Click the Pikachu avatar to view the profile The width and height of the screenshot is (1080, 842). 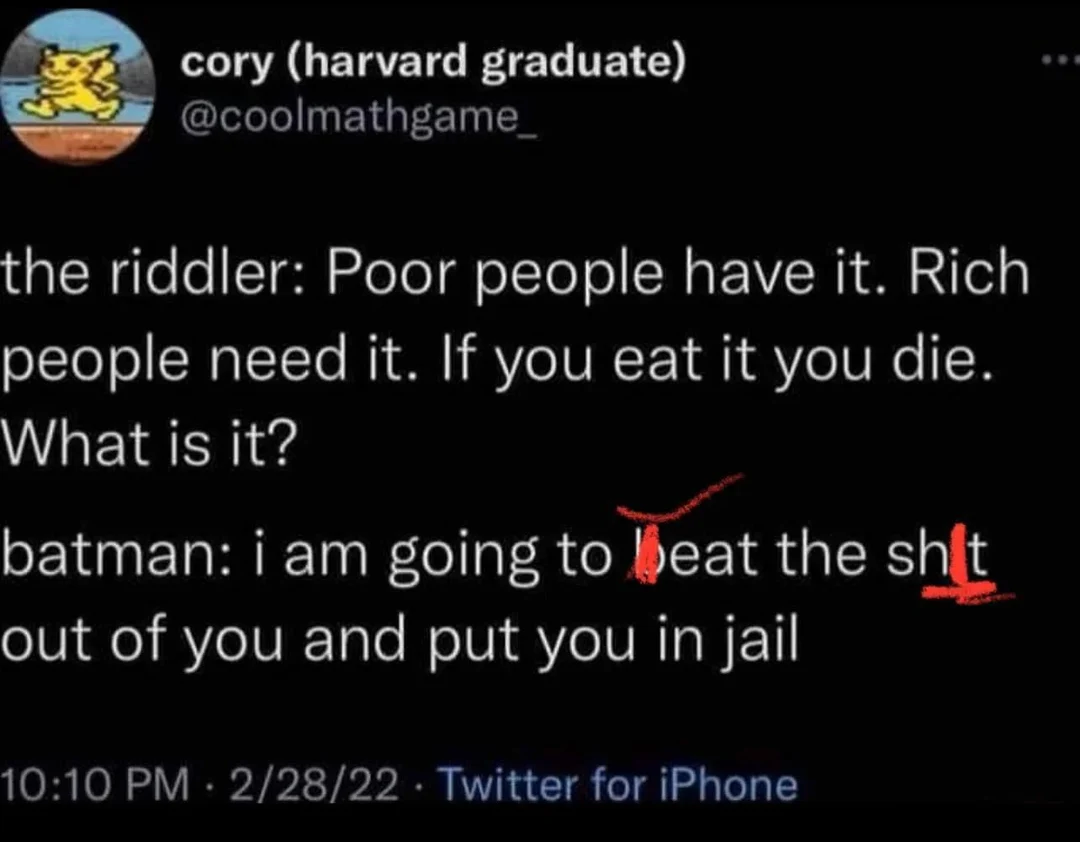77,85
